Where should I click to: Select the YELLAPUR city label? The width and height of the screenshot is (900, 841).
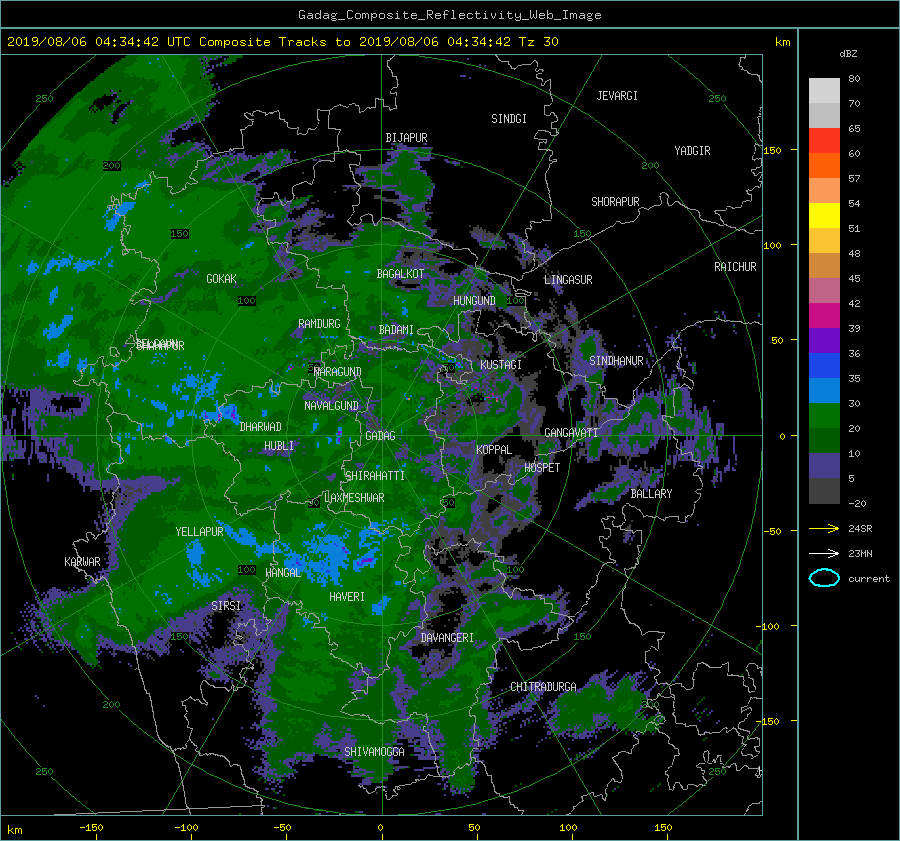pyautogui.click(x=199, y=532)
